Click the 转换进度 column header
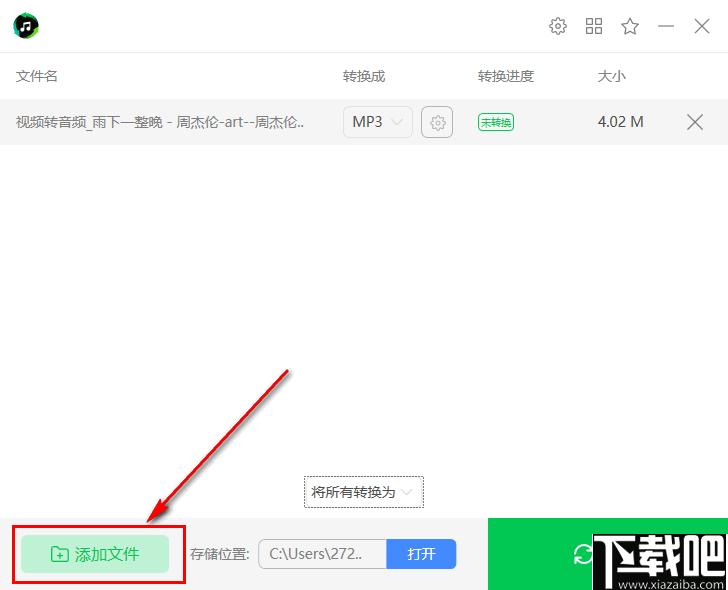 (x=506, y=76)
